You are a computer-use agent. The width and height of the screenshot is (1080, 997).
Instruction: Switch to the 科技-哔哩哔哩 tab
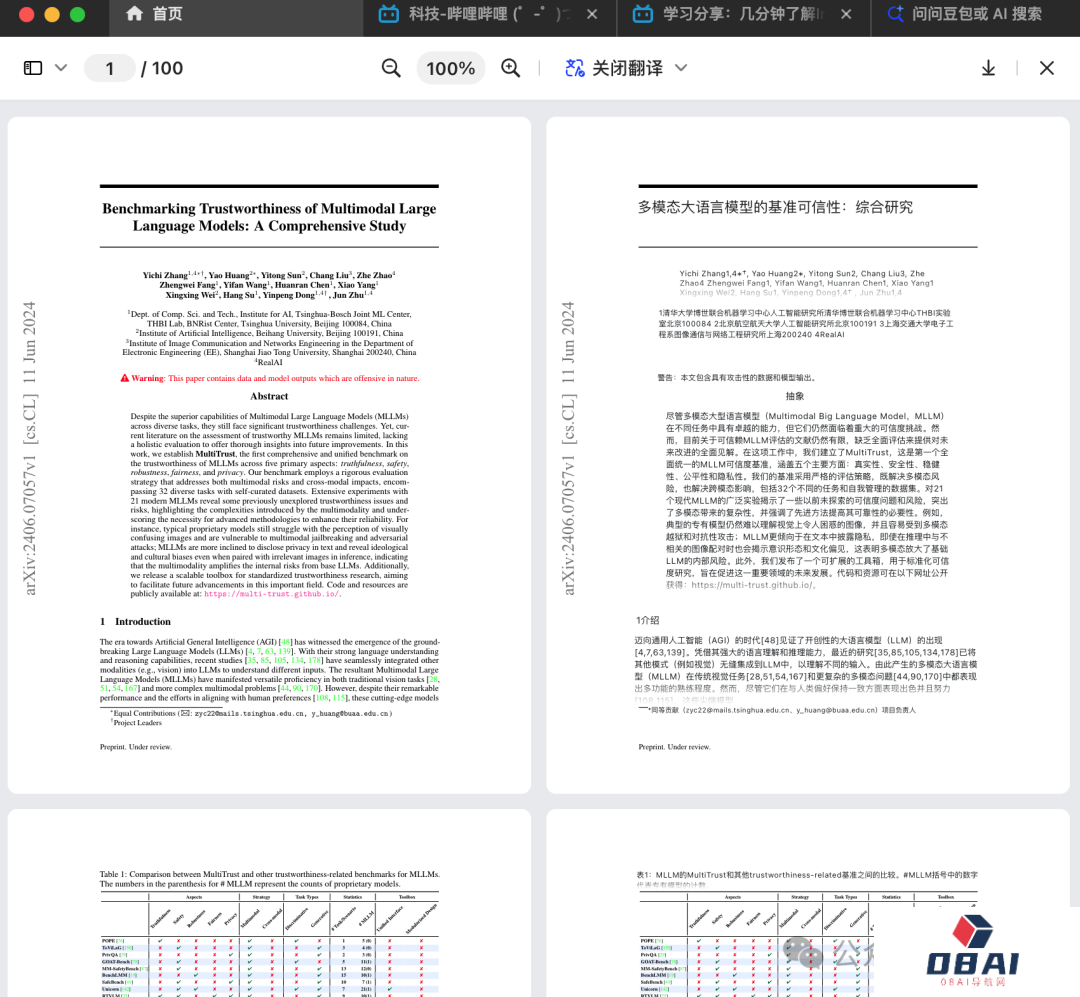pyautogui.click(x=480, y=15)
